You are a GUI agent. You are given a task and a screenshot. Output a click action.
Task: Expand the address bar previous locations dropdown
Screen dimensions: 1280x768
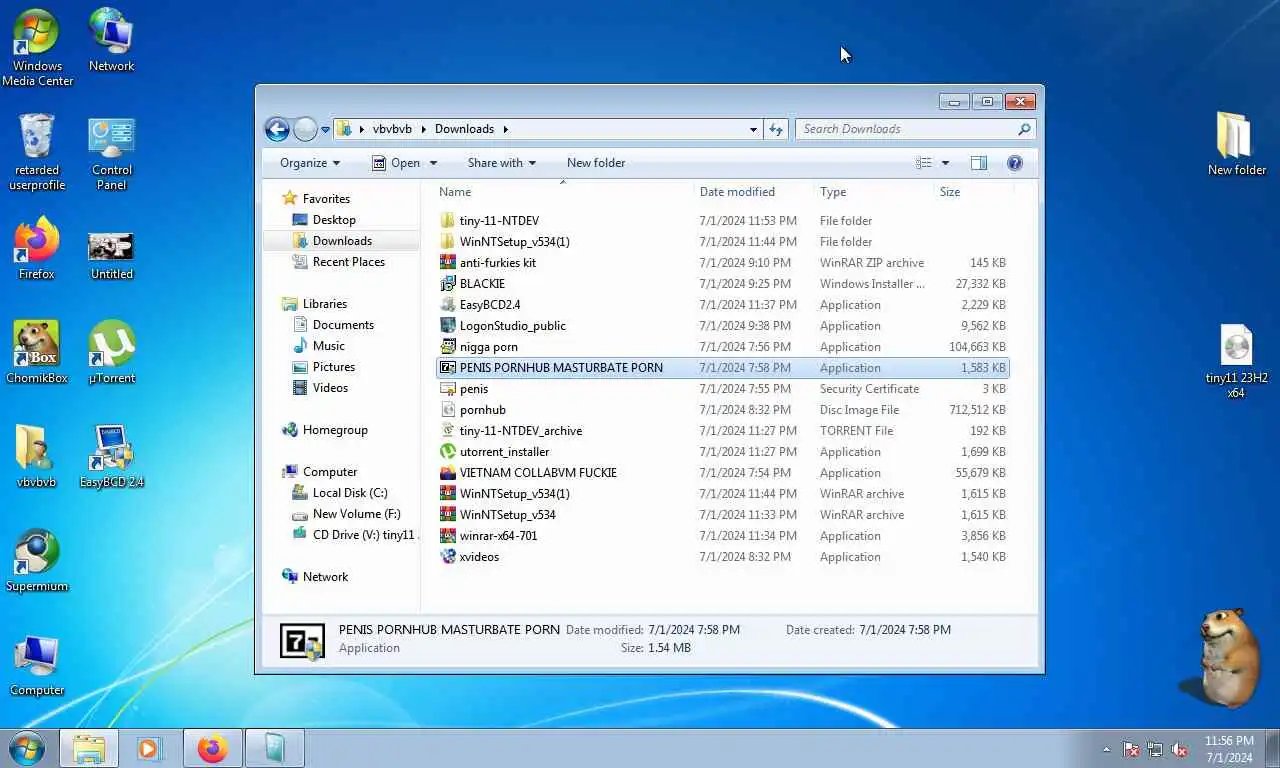point(753,129)
